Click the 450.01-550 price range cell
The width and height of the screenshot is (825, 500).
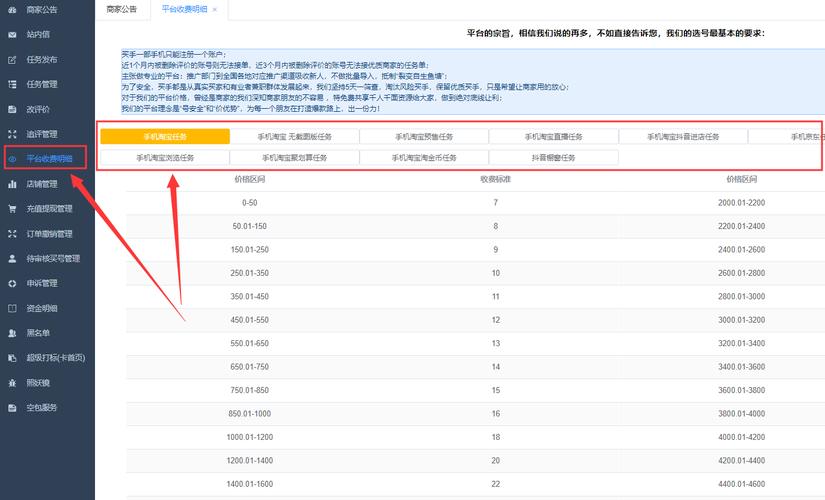(249, 320)
